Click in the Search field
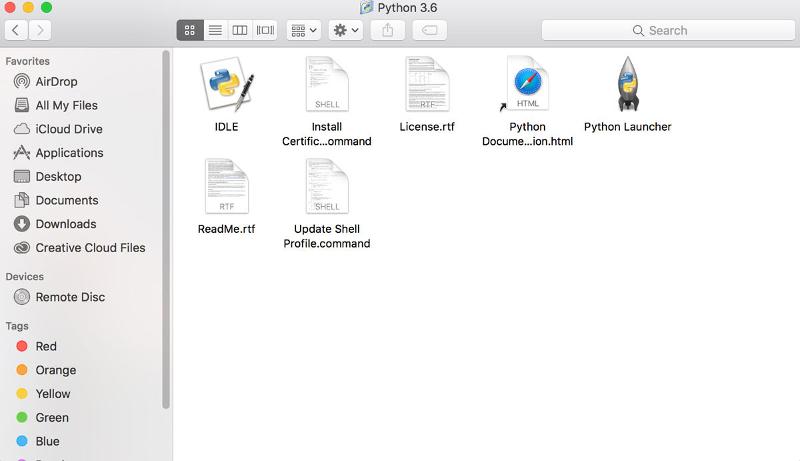The height and width of the screenshot is (461, 800). 668,30
